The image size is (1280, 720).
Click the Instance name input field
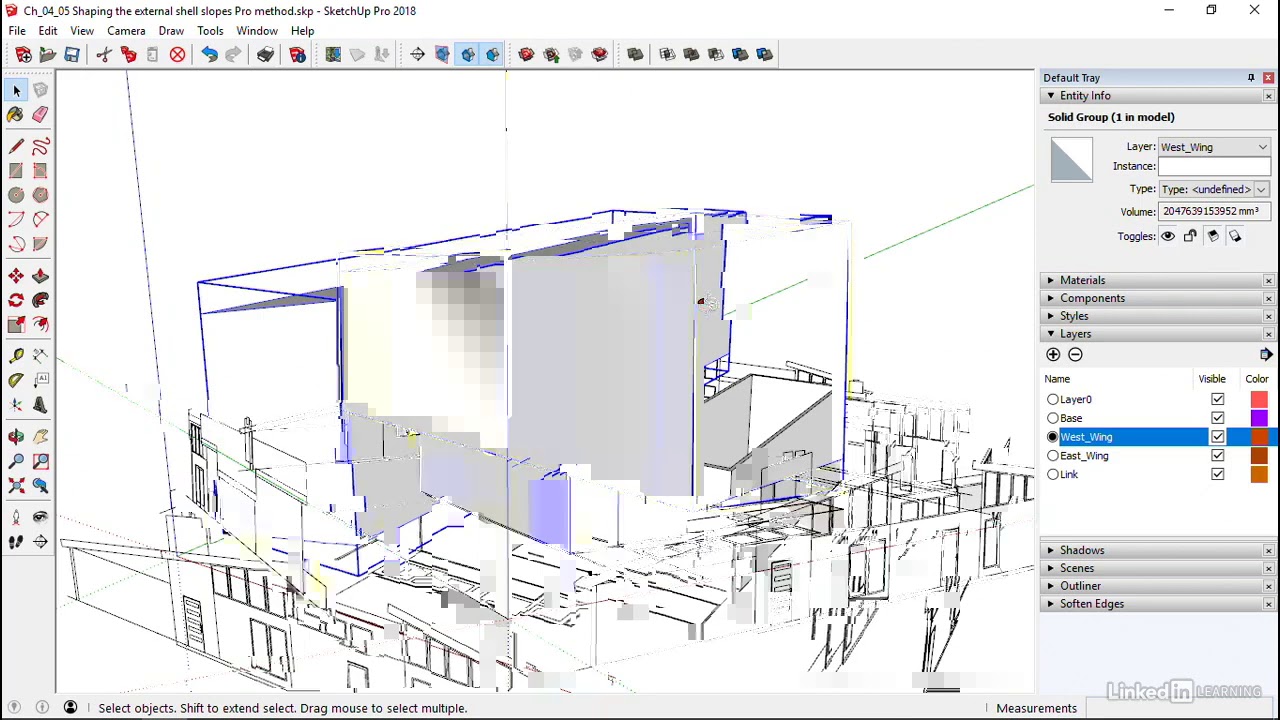point(1214,166)
